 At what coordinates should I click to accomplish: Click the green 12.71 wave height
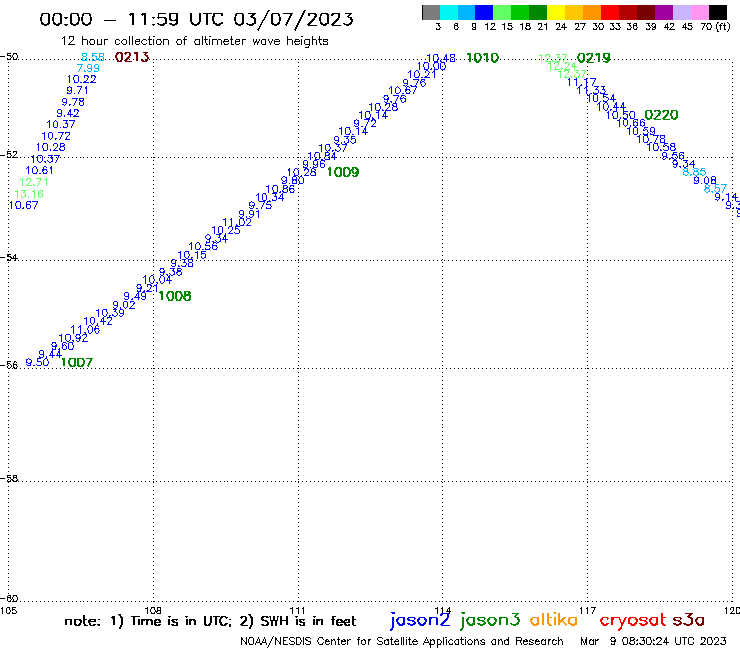(34, 182)
